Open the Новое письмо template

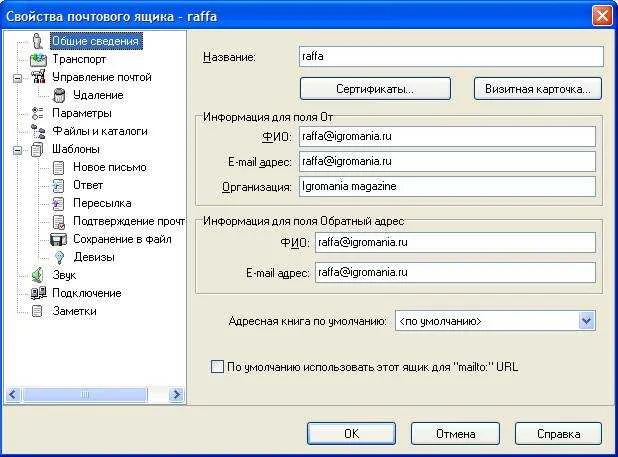[x=110, y=167]
